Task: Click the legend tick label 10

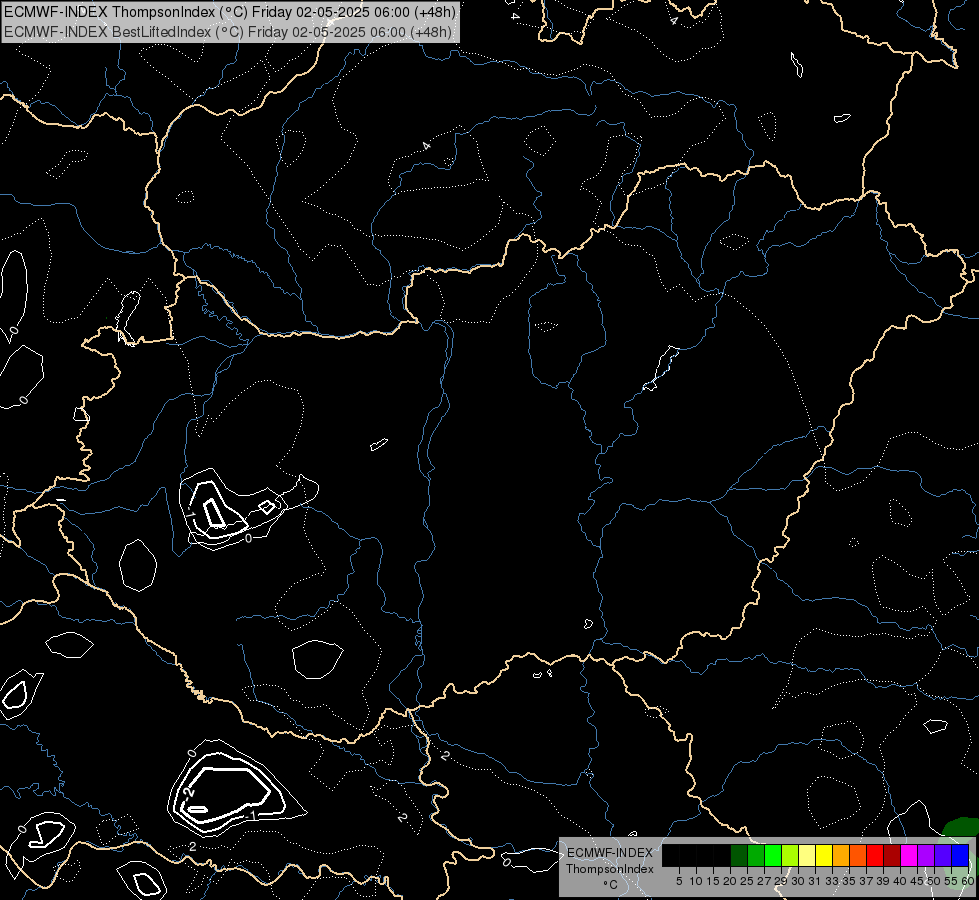Action: (696, 881)
